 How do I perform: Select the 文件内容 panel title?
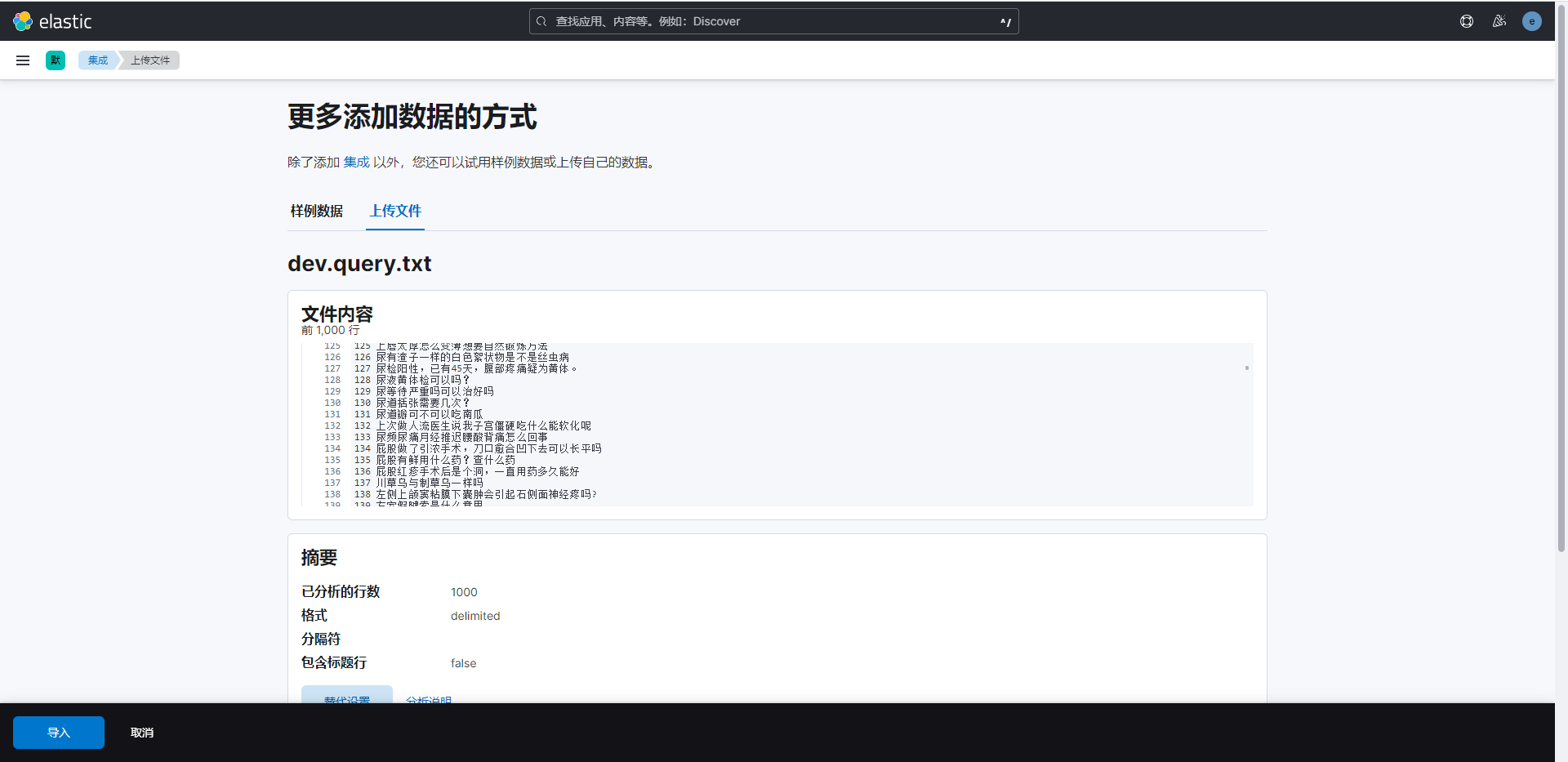point(337,314)
